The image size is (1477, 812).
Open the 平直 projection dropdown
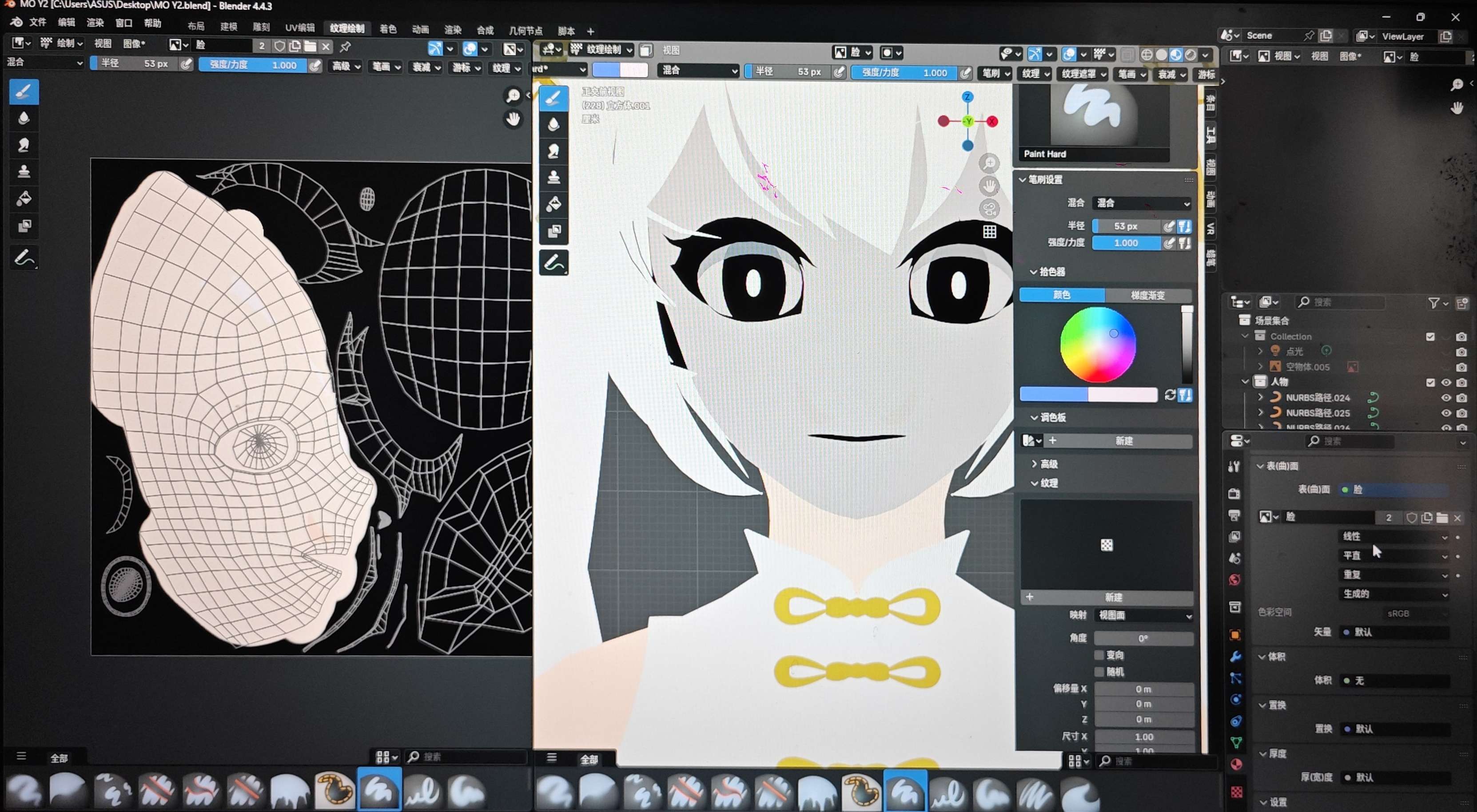pos(1394,555)
